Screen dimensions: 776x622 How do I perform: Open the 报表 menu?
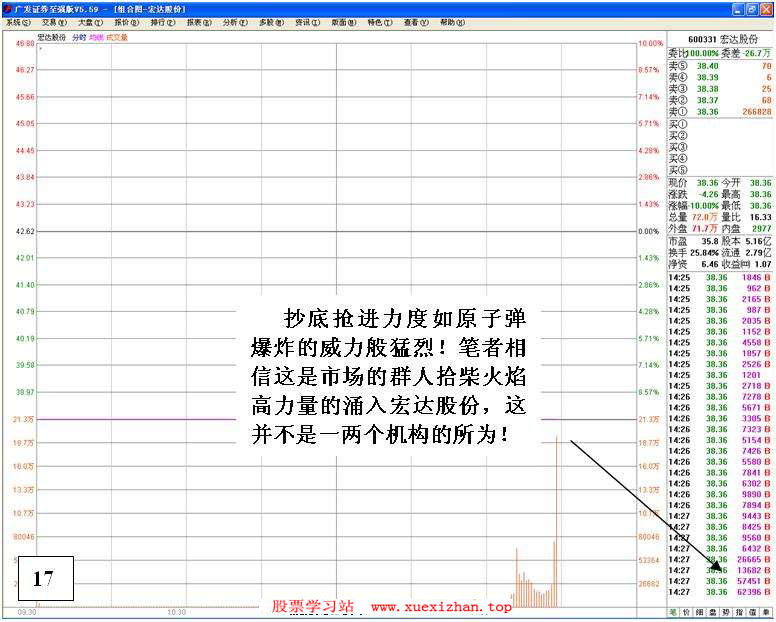click(199, 22)
